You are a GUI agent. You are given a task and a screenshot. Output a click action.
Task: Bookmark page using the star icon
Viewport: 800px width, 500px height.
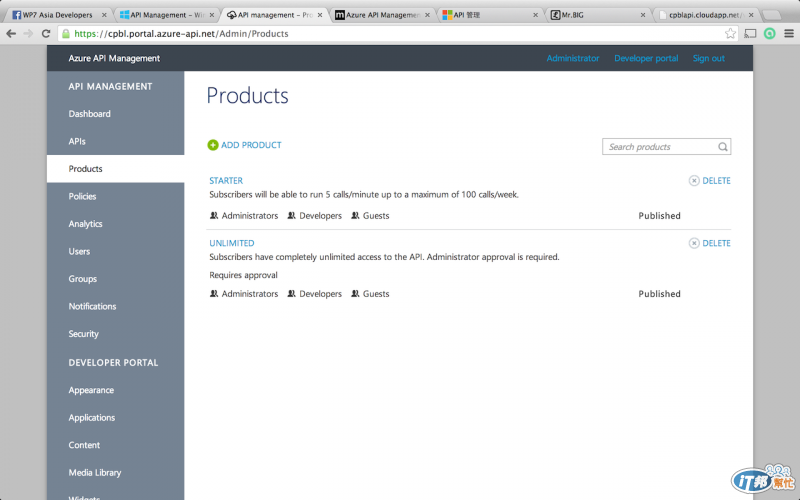[730, 34]
